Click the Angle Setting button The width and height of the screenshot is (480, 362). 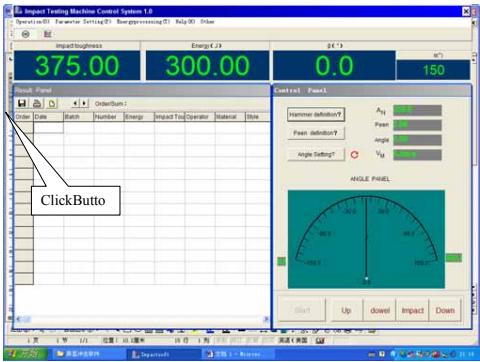pos(316,154)
